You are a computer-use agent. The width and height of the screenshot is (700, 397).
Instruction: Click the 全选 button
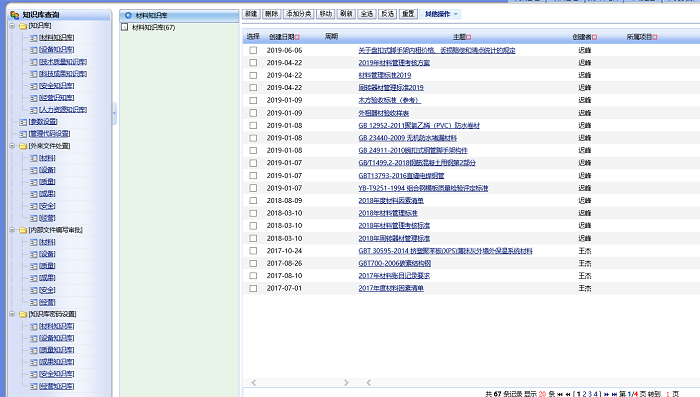pos(367,14)
